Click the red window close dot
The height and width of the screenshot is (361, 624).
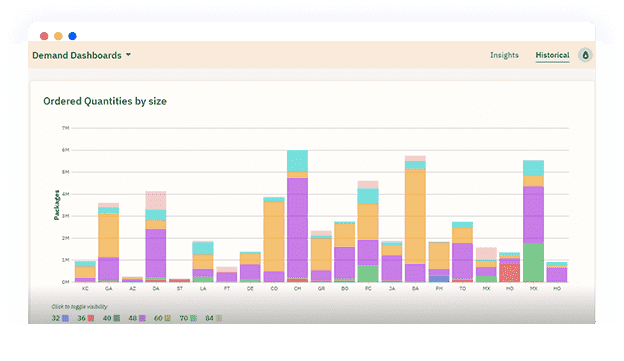pos(44,36)
